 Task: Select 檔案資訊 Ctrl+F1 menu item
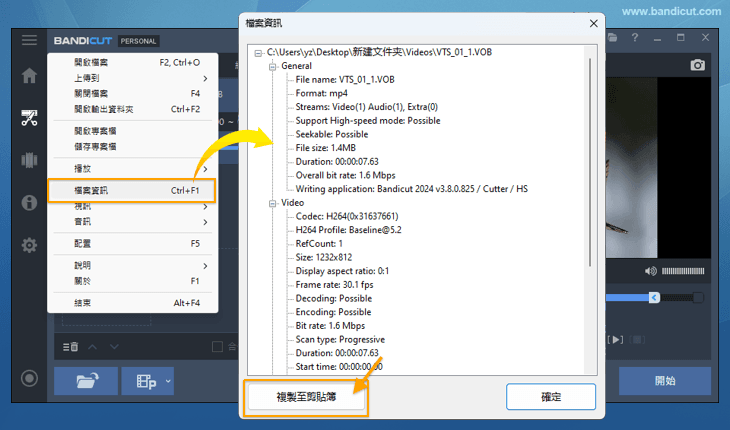[x=132, y=190]
